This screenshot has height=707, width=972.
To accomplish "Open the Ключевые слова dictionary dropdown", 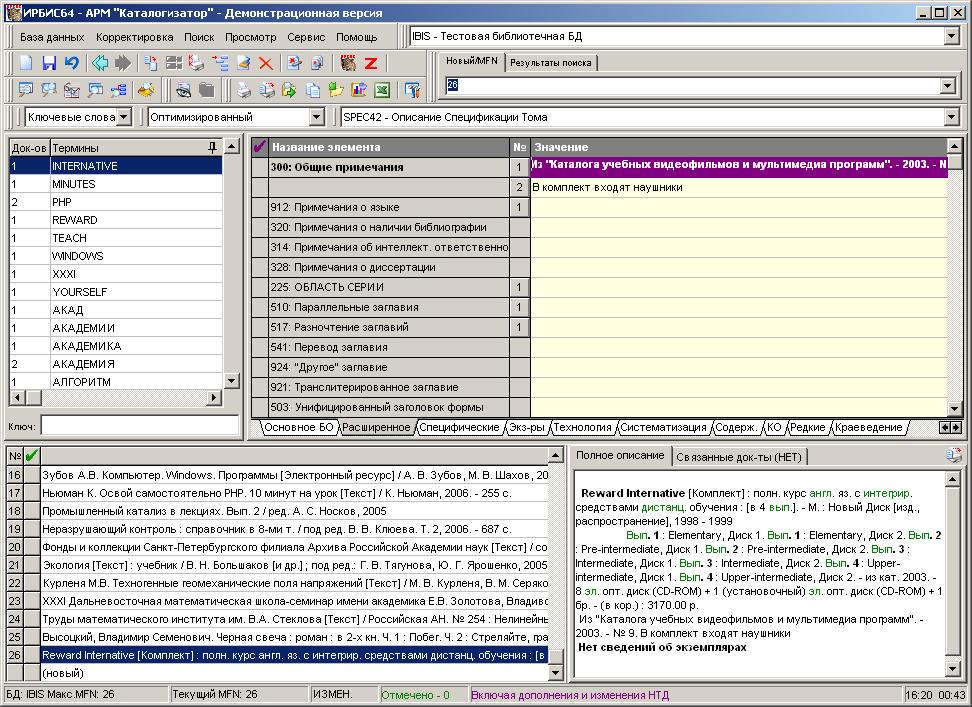I will [123, 117].
